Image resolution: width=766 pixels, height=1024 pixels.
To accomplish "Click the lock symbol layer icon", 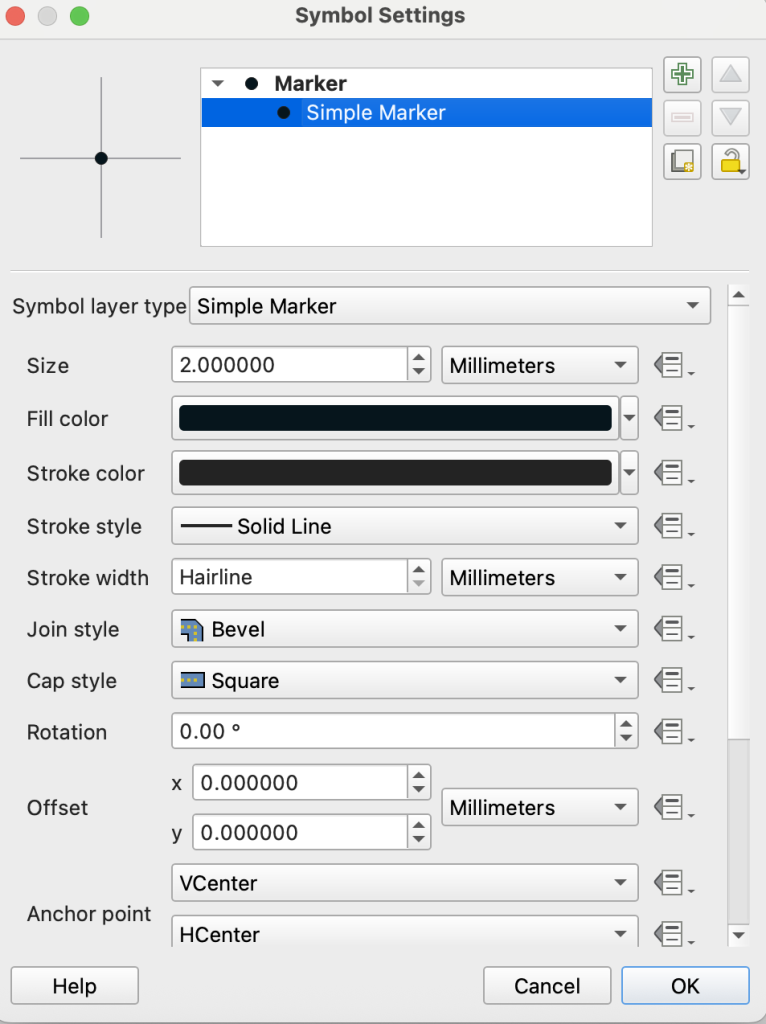I will pyautogui.click(x=731, y=161).
